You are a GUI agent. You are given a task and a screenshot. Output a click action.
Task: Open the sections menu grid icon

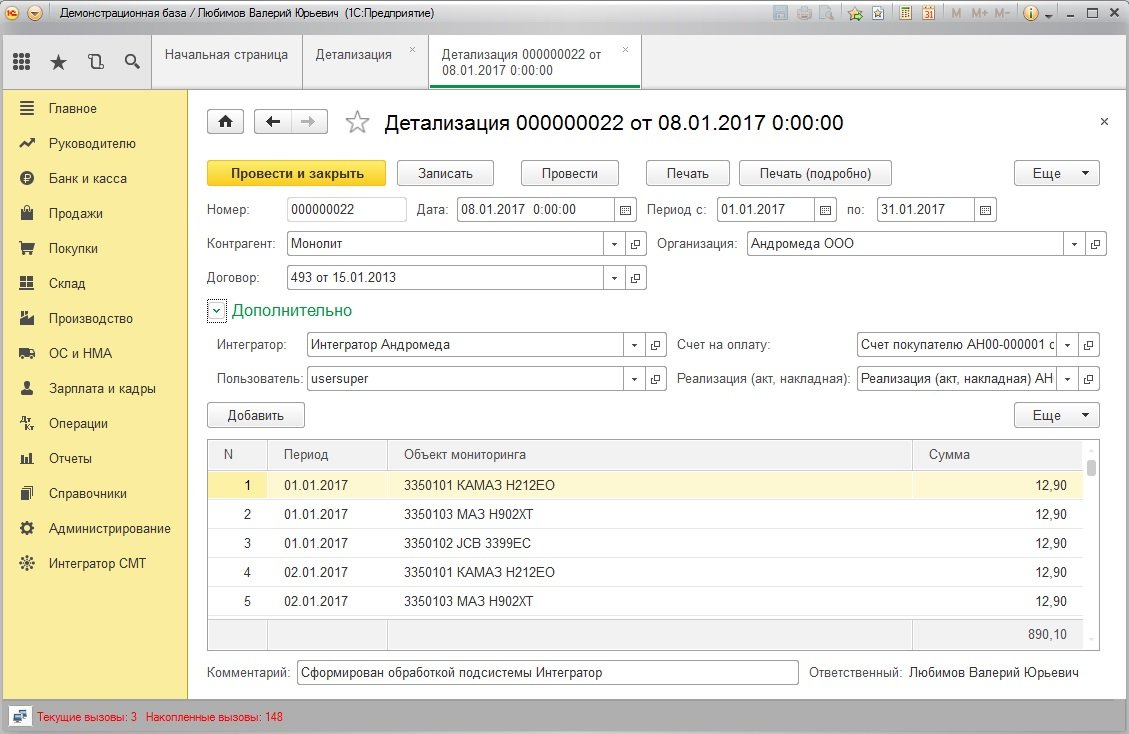tap(22, 62)
